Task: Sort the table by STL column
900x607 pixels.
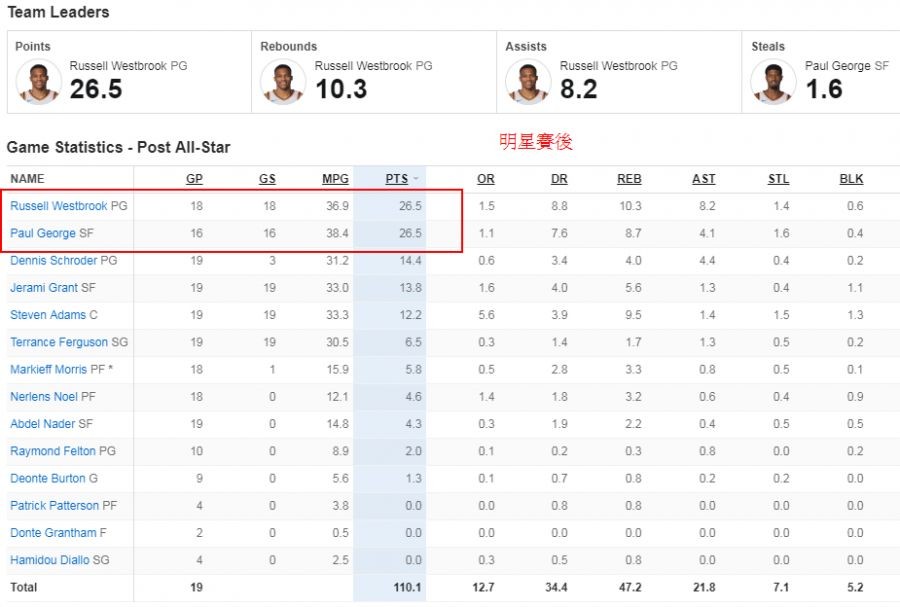Action: [x=778, y=179]
